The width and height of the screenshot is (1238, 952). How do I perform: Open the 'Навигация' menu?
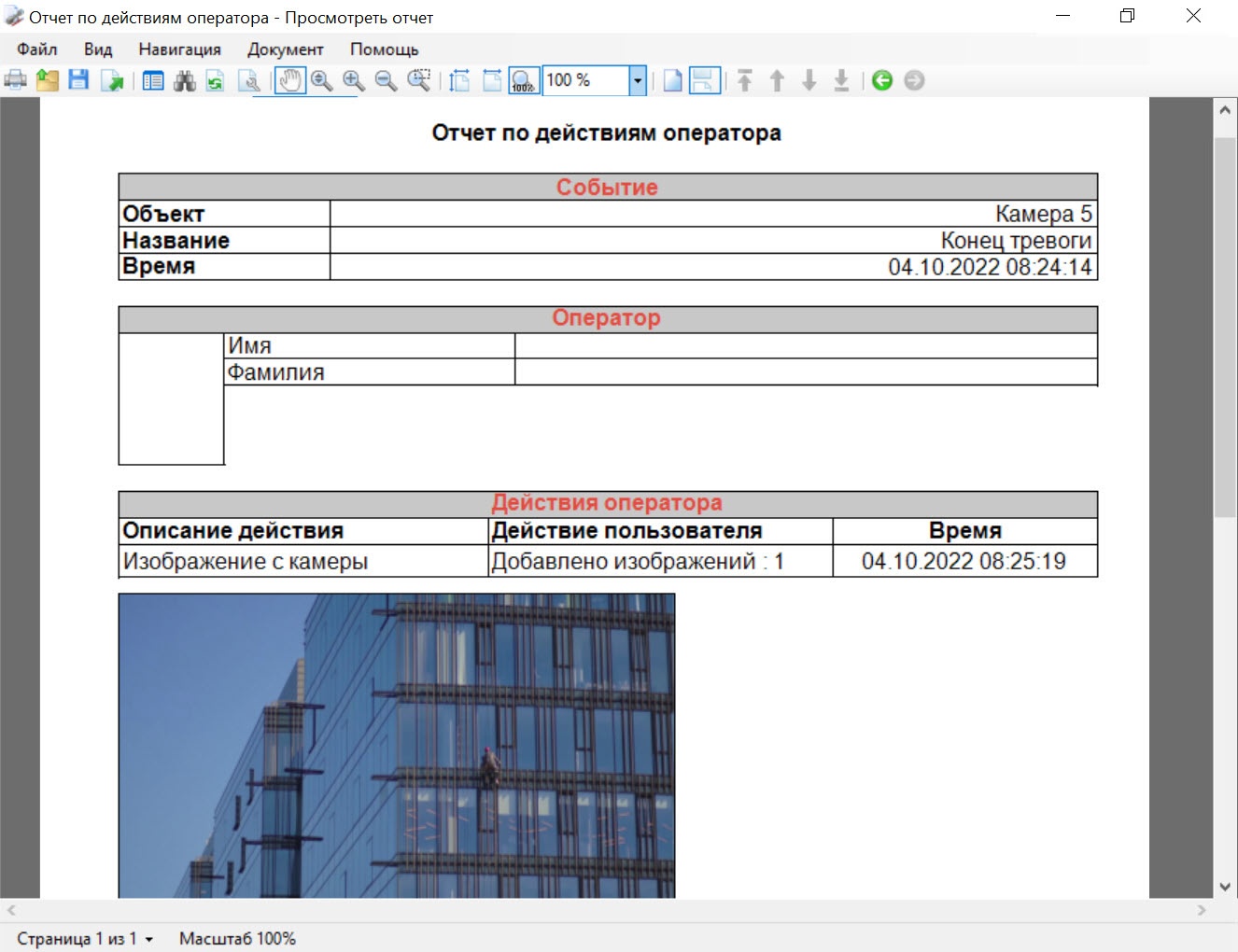[x=179, y=49]
